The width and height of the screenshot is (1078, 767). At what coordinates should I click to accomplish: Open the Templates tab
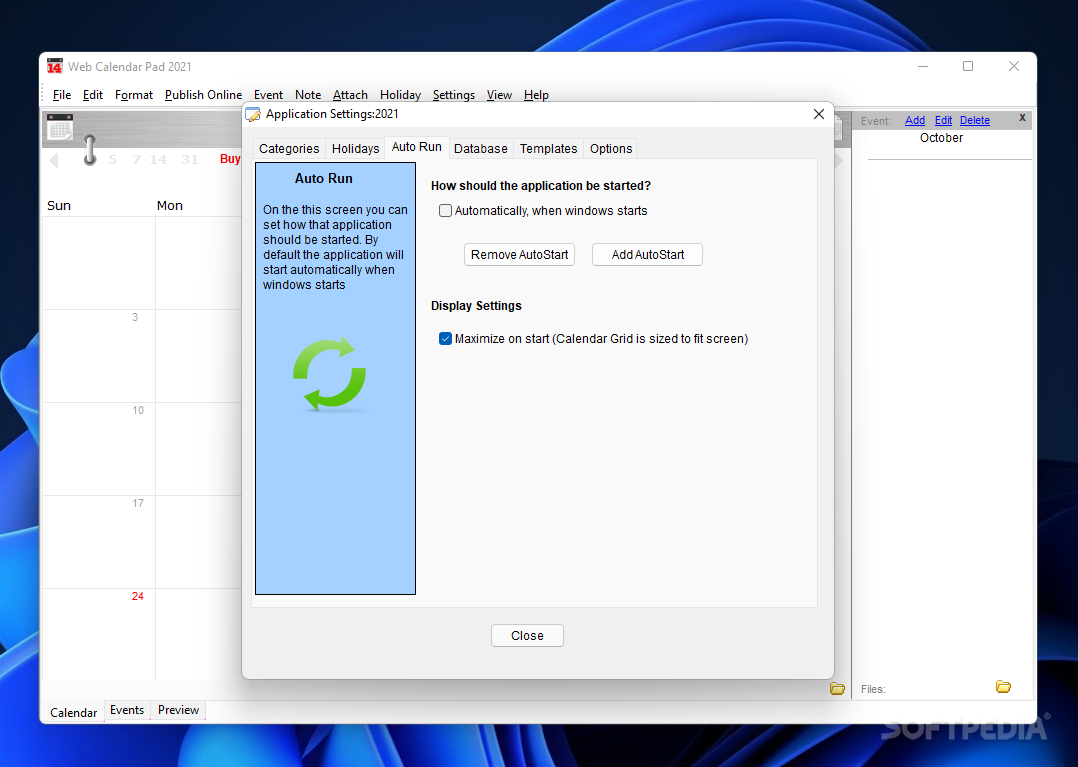(548, 148)
